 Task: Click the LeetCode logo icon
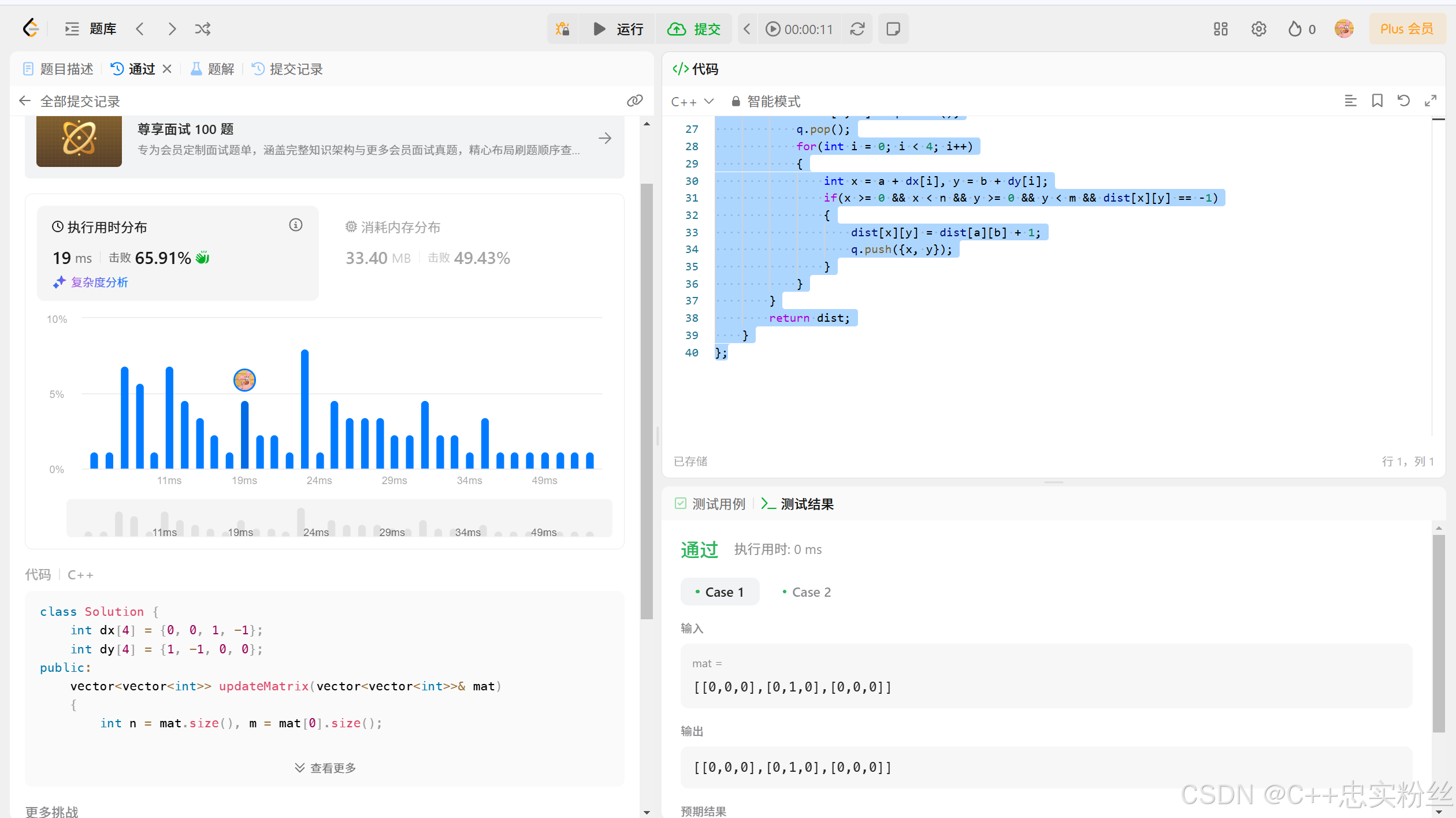tap(31, 28)
